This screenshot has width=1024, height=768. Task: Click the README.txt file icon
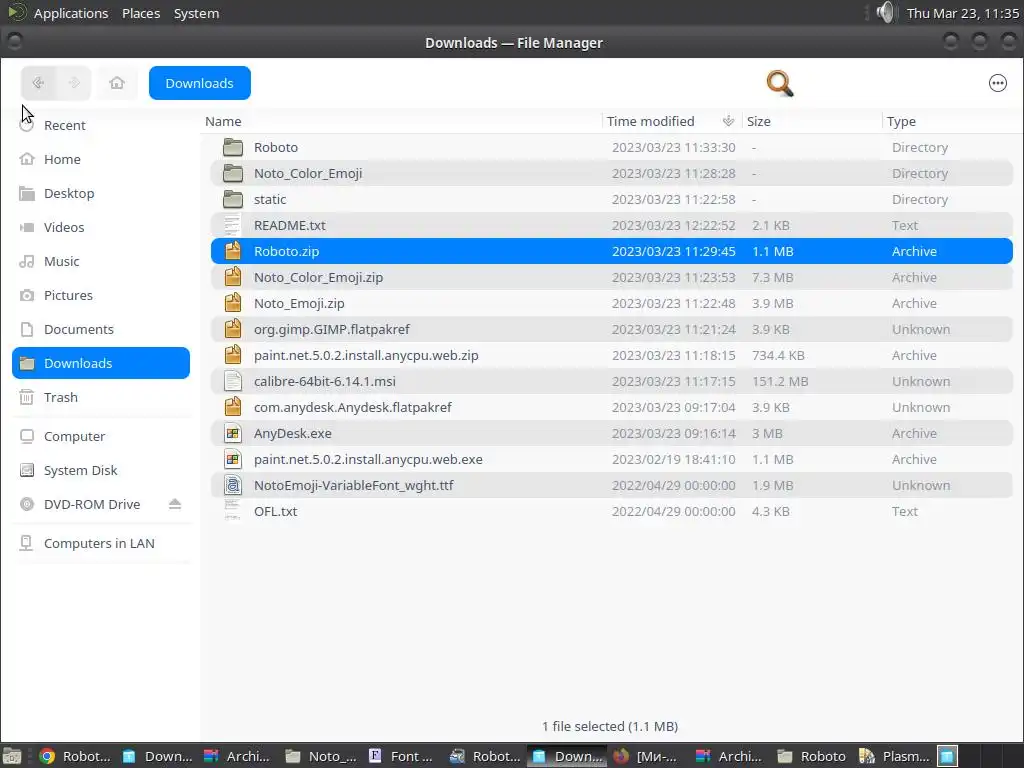pyautogui.click(x=232, y=225)
